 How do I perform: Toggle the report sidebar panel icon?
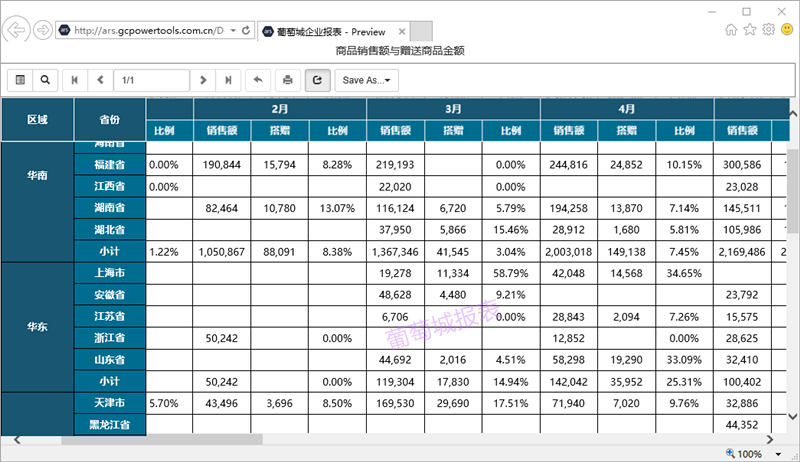[x=21, y=79]
